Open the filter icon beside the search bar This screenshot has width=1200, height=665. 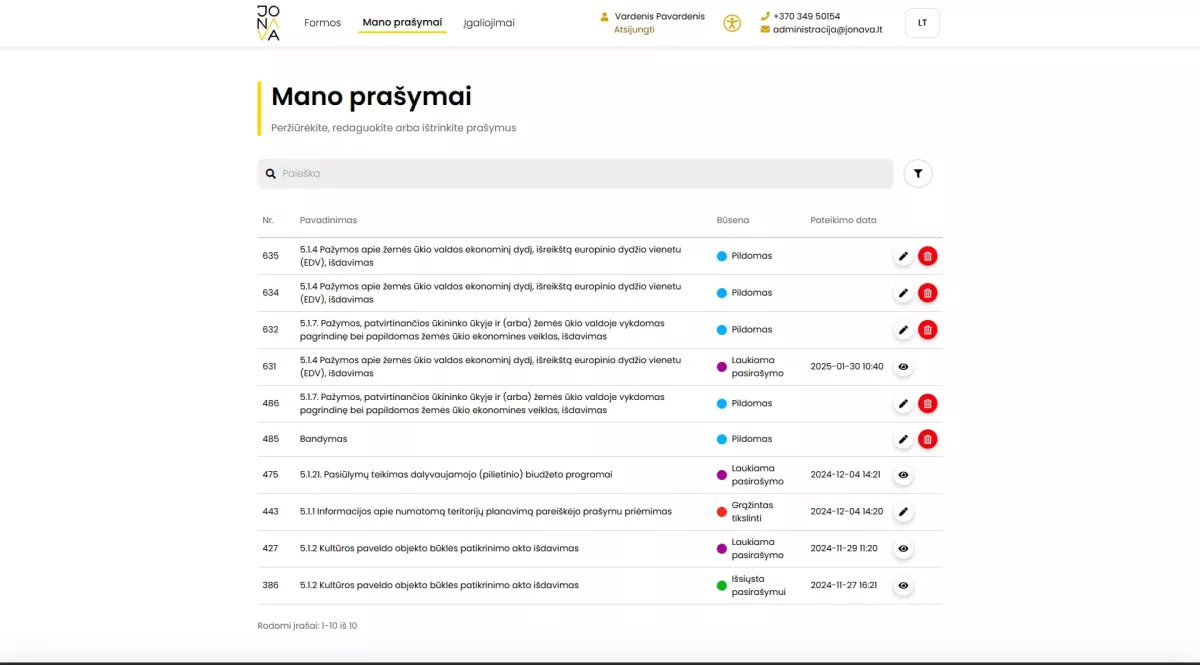tap(918, 173)
